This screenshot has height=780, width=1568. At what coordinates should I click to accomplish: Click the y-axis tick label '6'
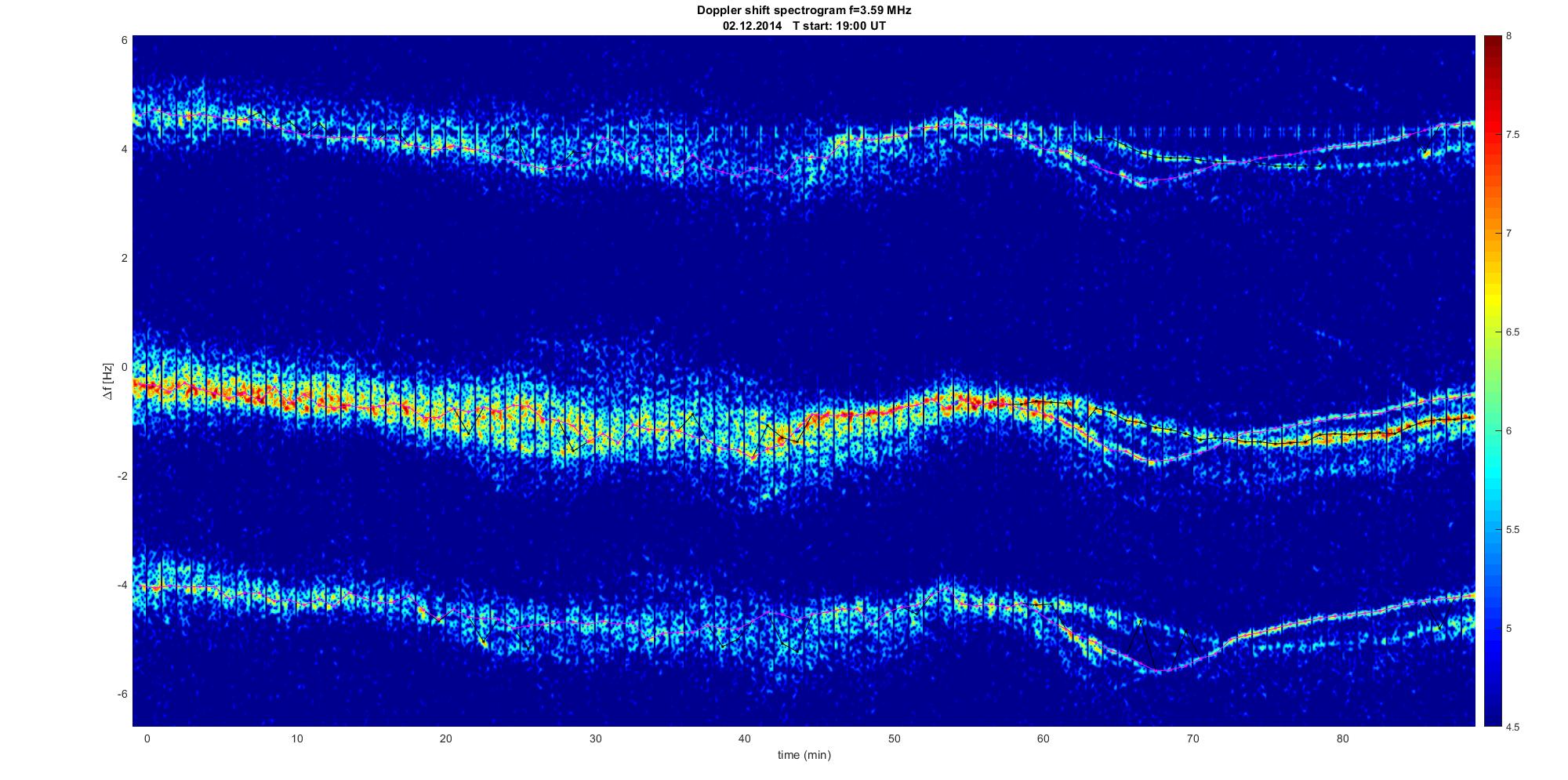pyautogui.click(x=124, y=40)
